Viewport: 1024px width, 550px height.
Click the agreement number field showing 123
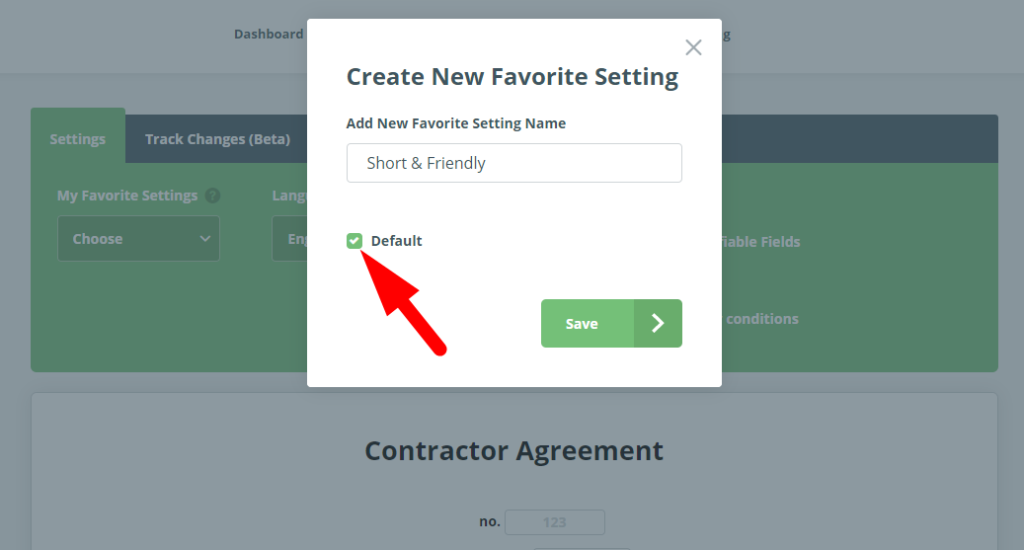coord(554,522)
